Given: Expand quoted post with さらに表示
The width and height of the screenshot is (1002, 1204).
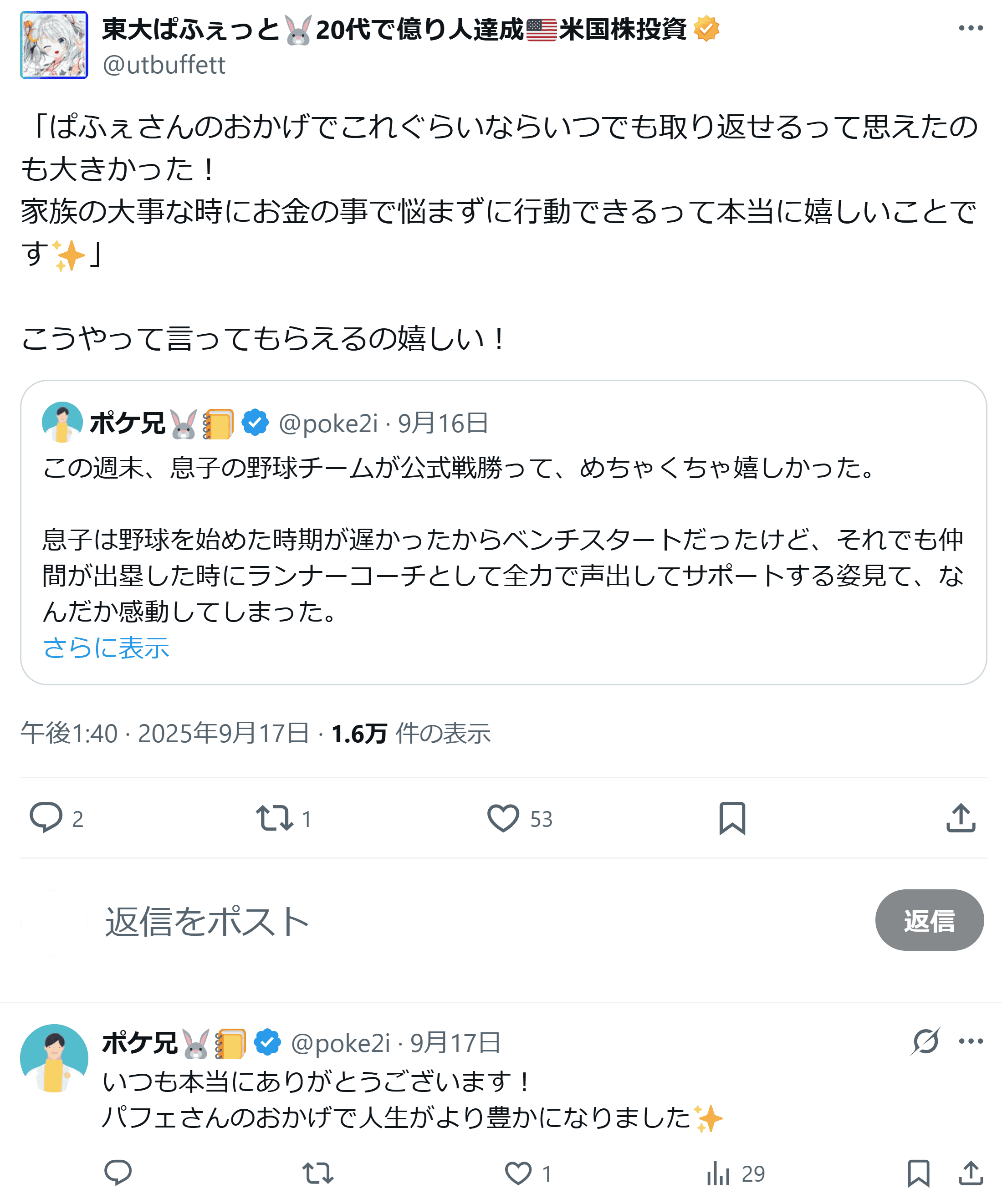Looking at the screenshot, I should [x=106, y=648].
